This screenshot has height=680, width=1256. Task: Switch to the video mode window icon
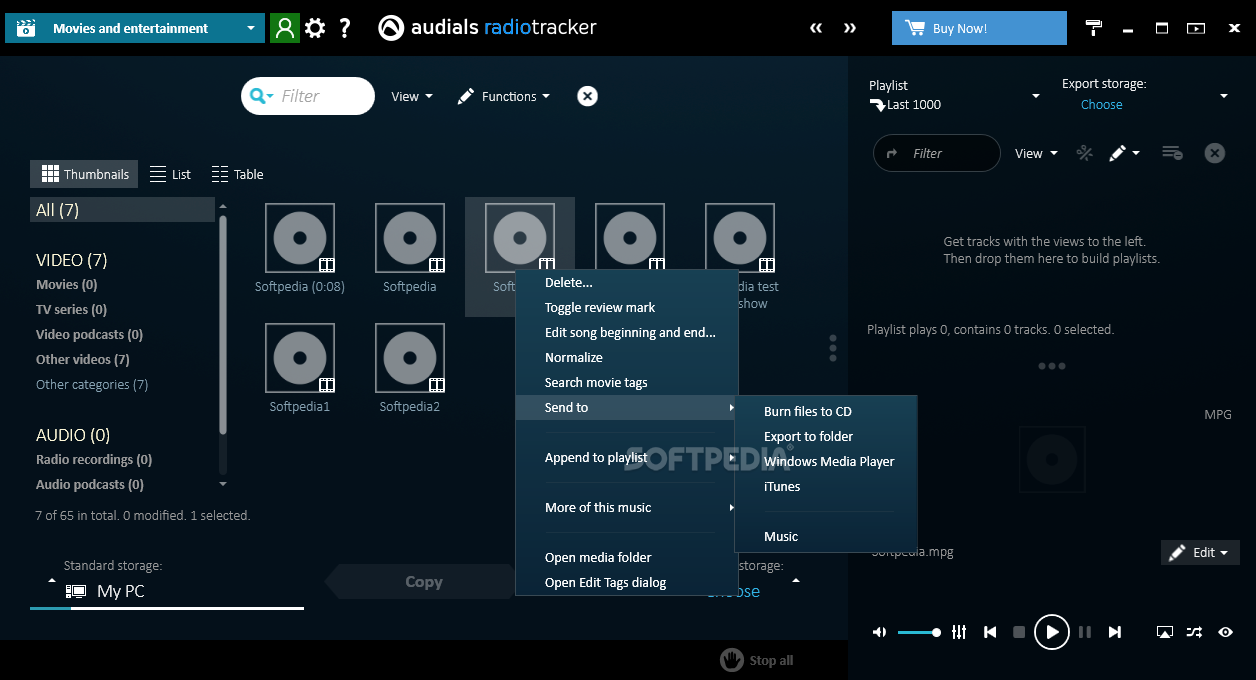click(x=1196, y=28)
